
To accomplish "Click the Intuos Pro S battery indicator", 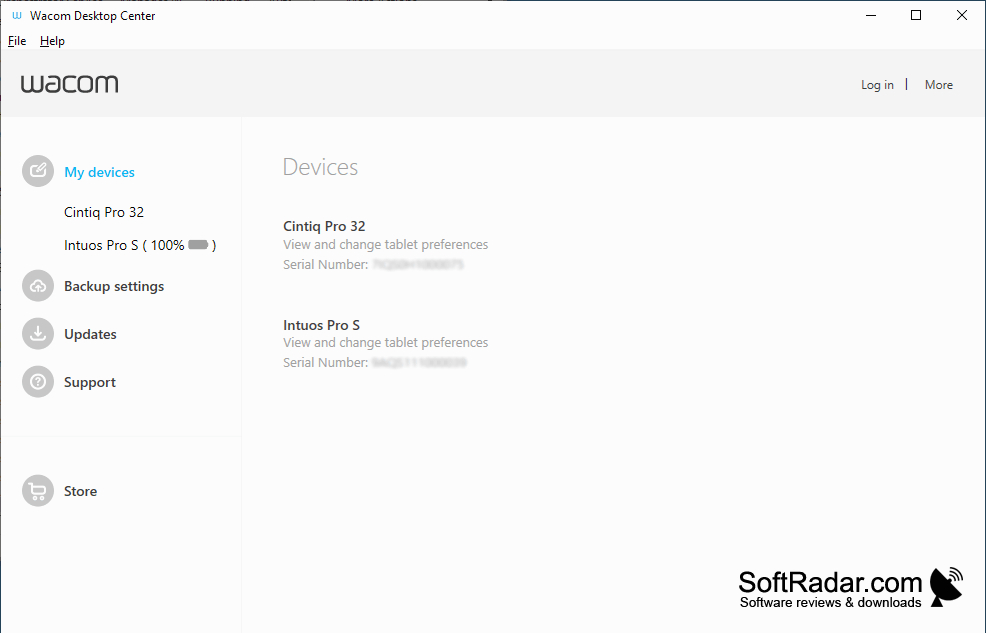I will [198, 245].
